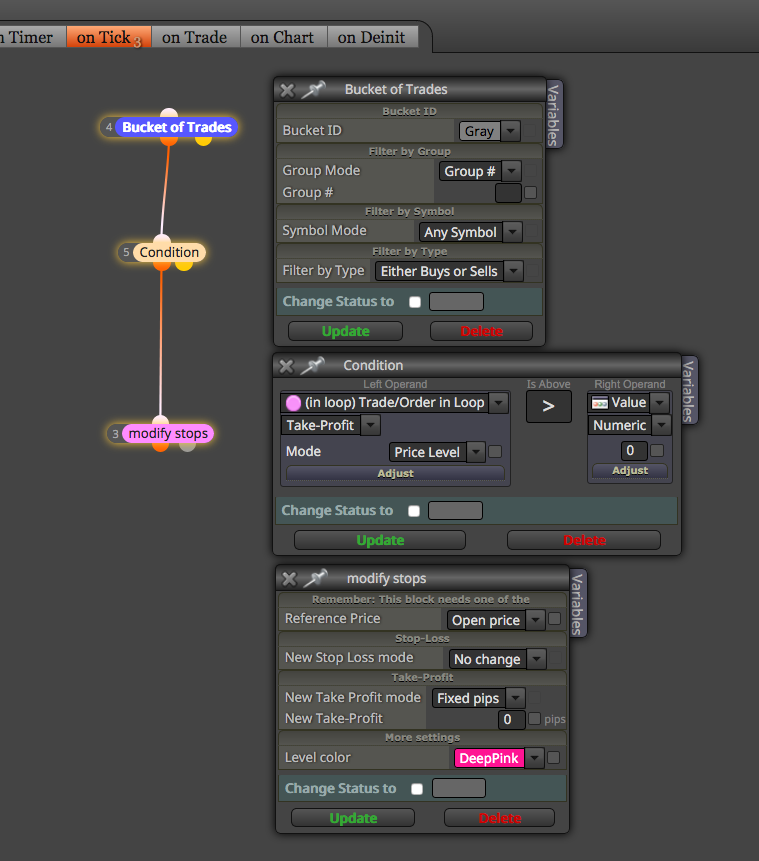Click the Right Operand numeric value field

tap(634, 451)
